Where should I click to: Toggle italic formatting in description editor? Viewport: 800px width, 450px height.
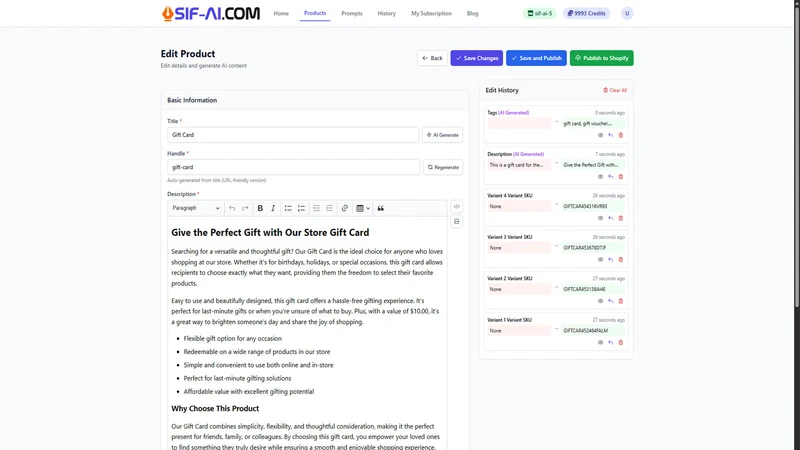pyautogui.click(x=273, y=208)
